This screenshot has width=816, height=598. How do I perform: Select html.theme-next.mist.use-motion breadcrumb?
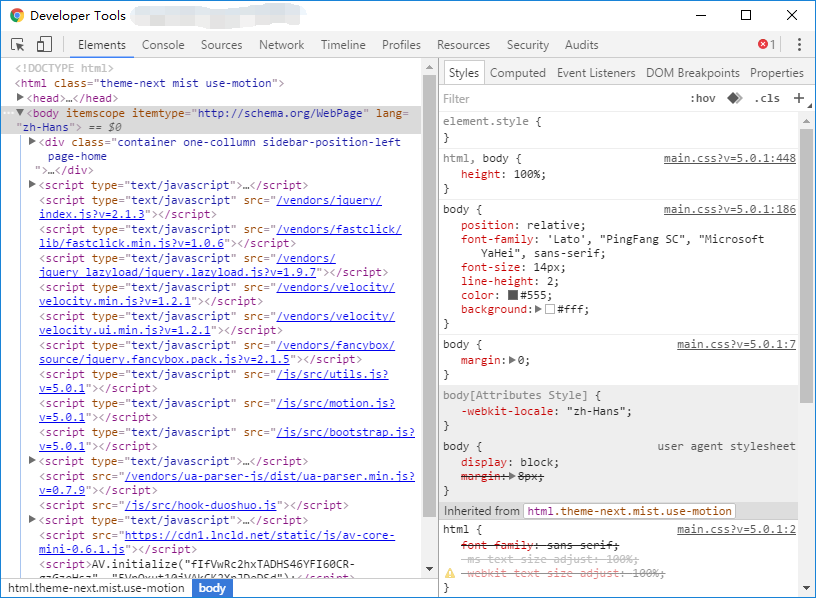click(96, 588)
